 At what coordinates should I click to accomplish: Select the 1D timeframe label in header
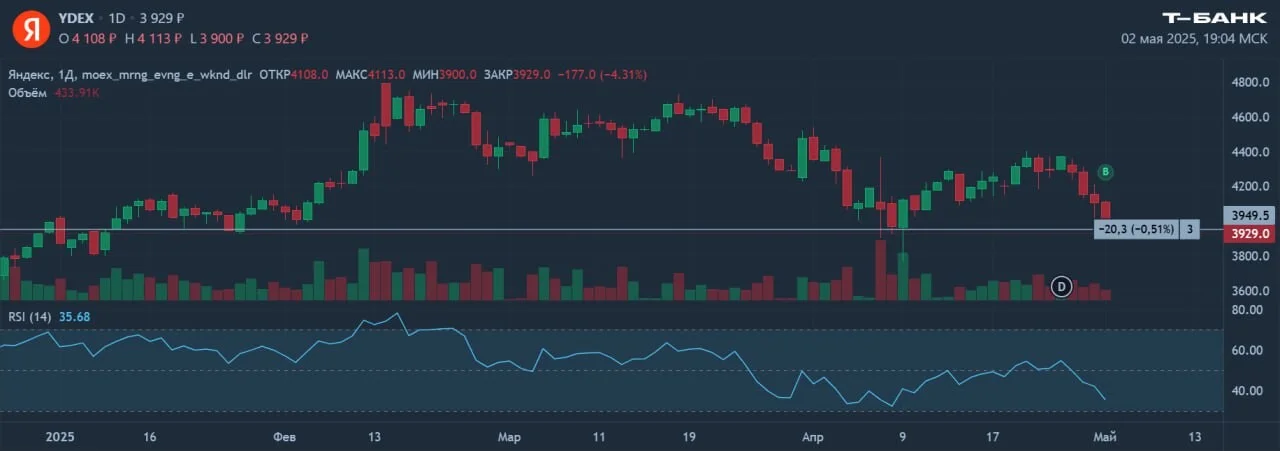pyautogui.click(x=118, y=19)
